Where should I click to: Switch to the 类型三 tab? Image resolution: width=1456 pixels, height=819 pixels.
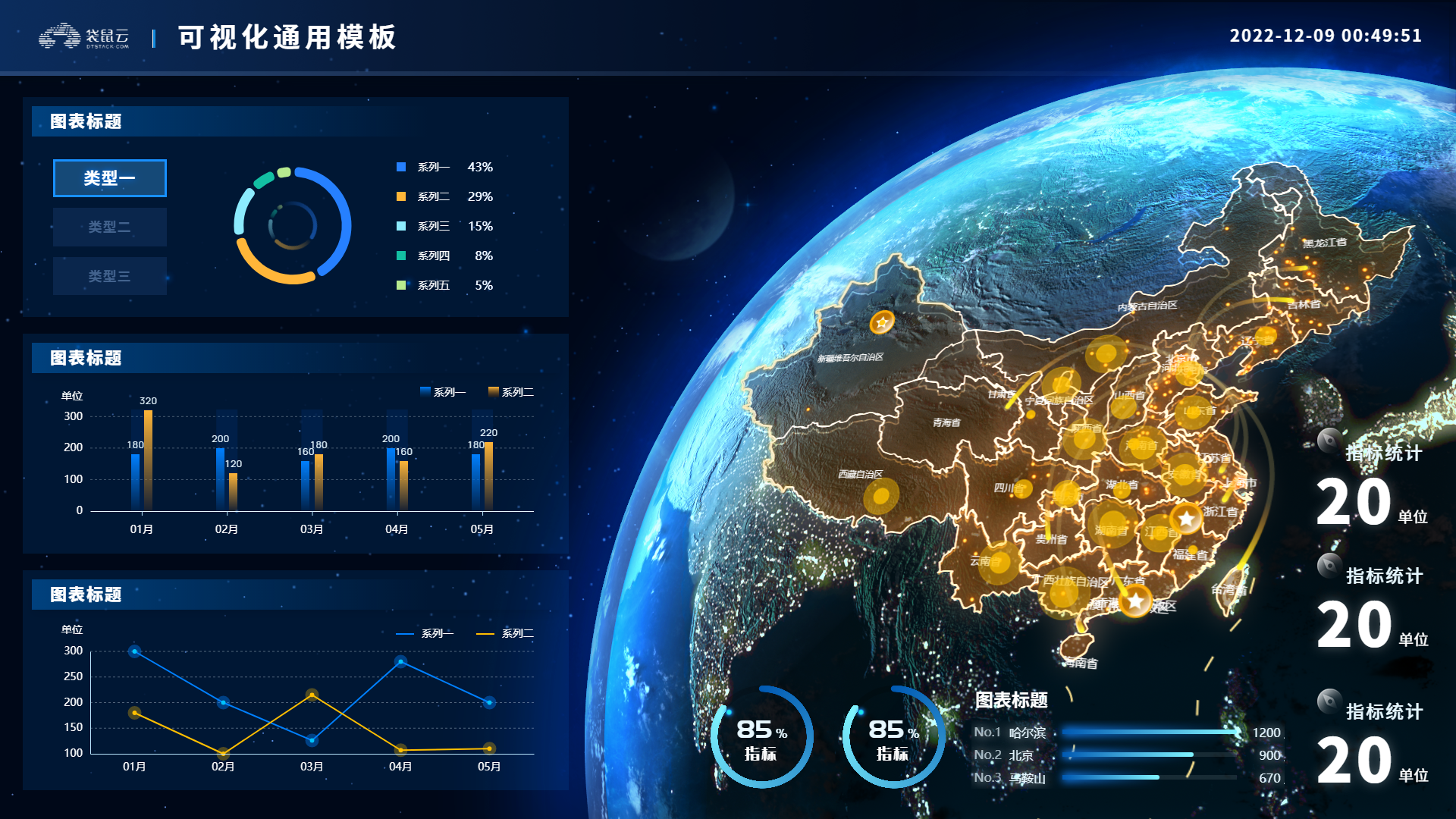click(x=110, y=276)
